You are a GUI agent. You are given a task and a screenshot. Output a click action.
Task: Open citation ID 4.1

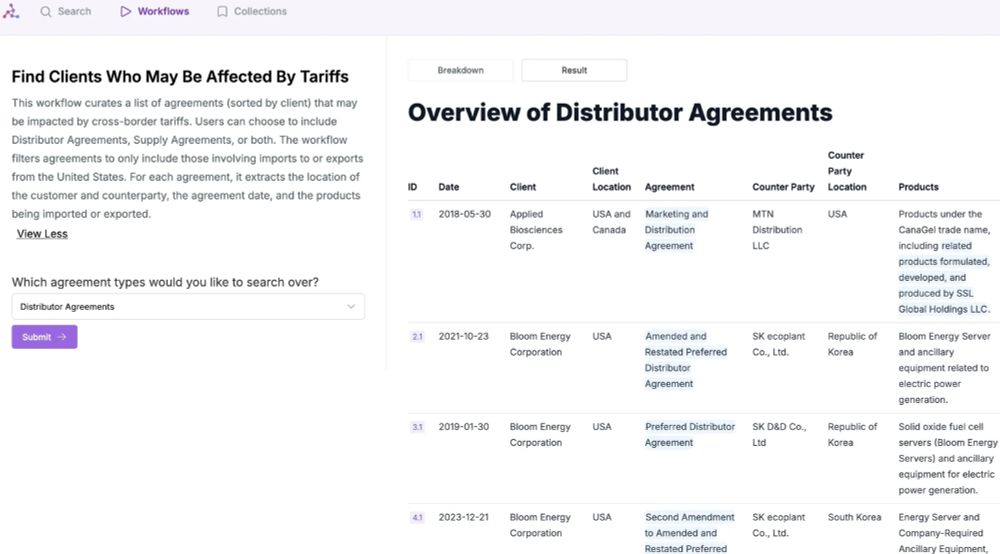417,518
